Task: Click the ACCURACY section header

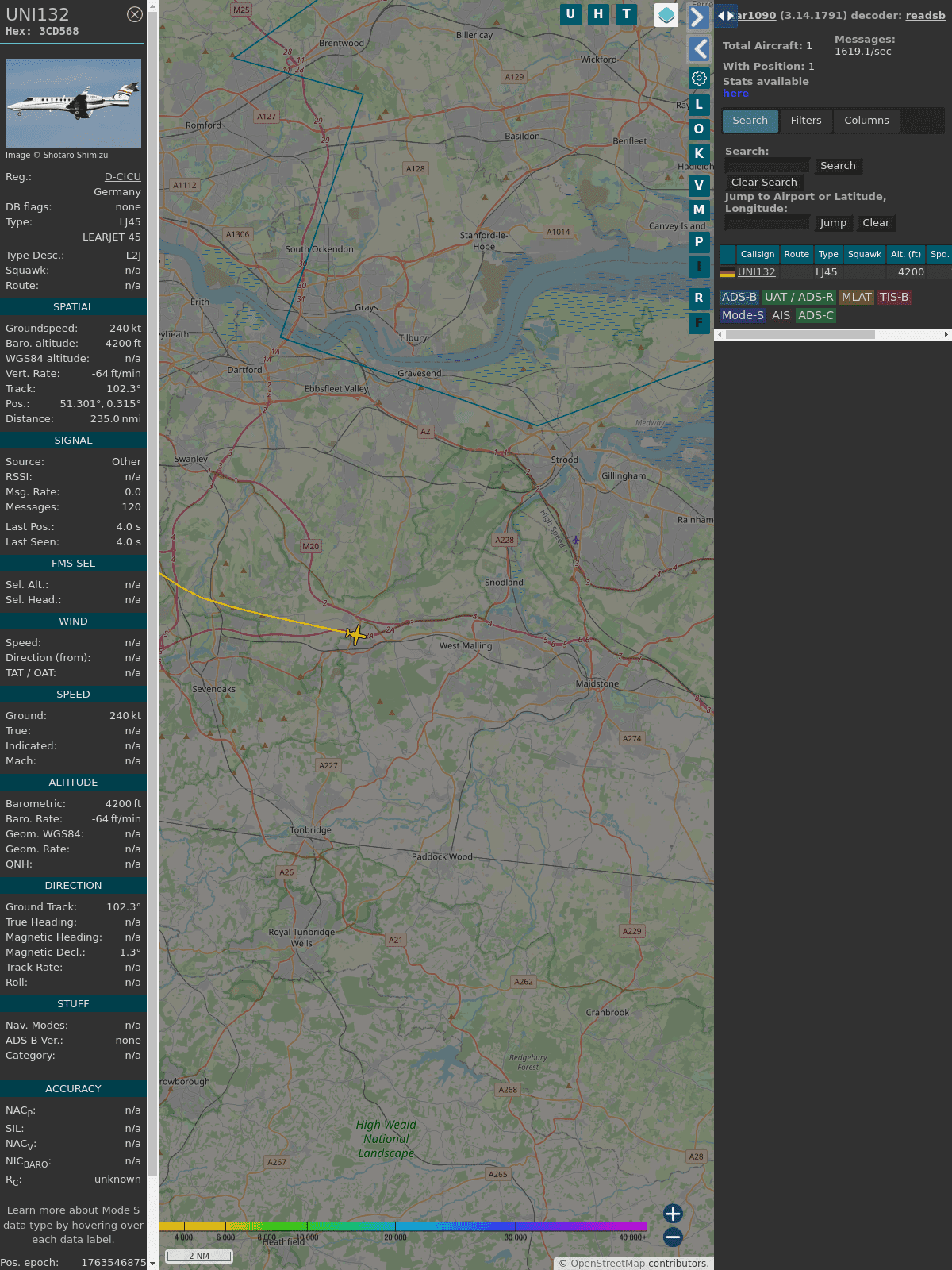Action: (x=73, y=1088)
